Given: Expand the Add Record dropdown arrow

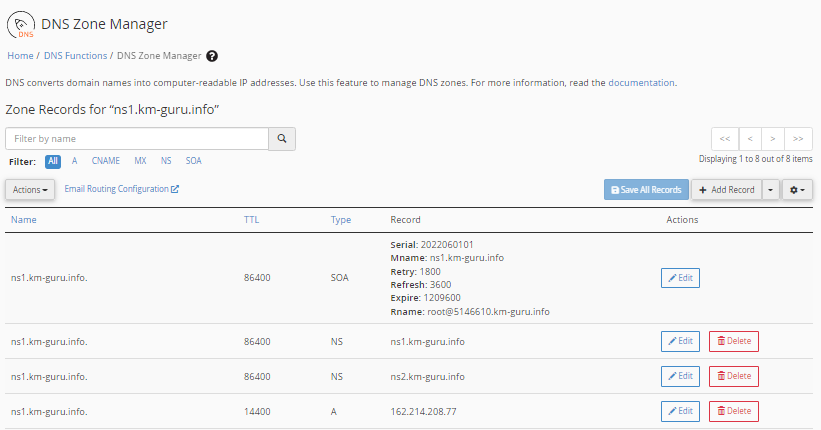Looking at the screenshot, I should (x=770, y=189).
